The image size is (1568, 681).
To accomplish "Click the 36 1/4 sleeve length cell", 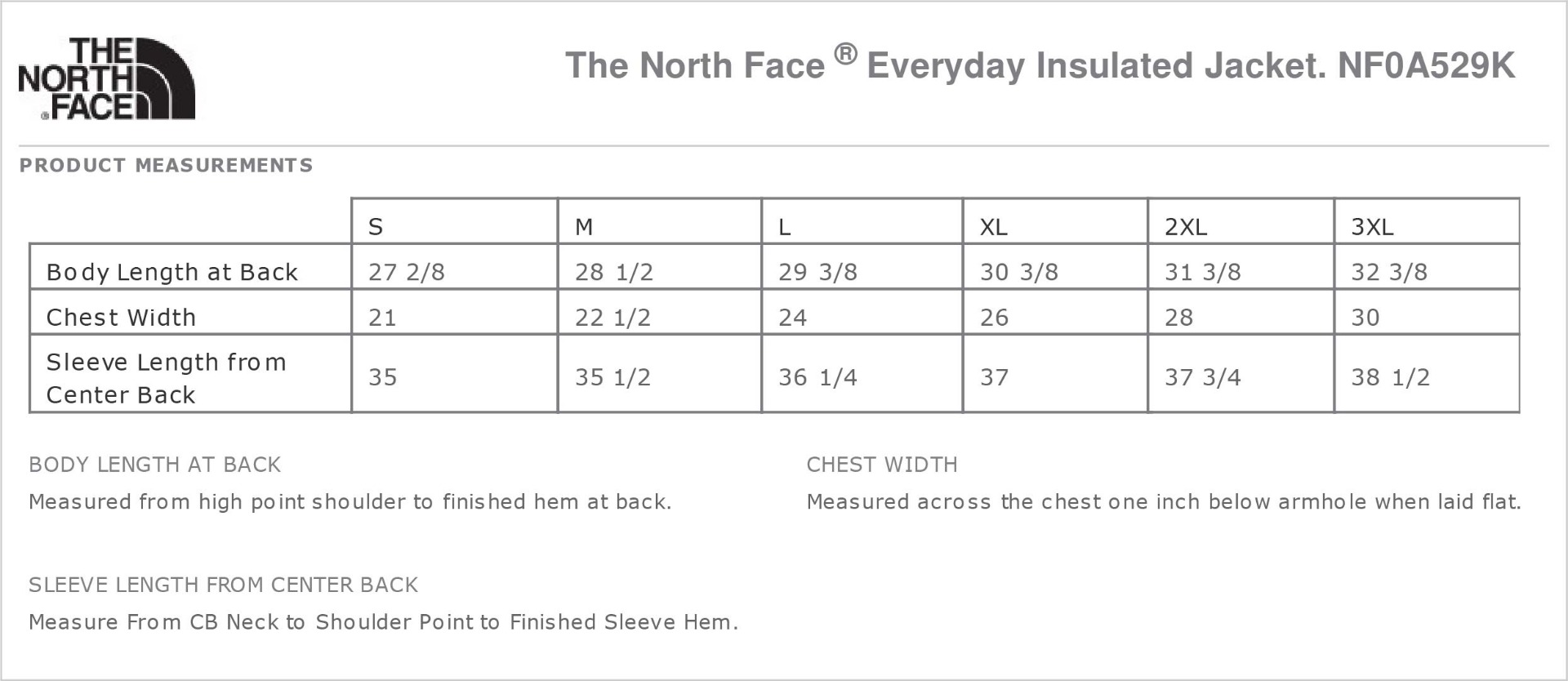I will coord(817,377).
